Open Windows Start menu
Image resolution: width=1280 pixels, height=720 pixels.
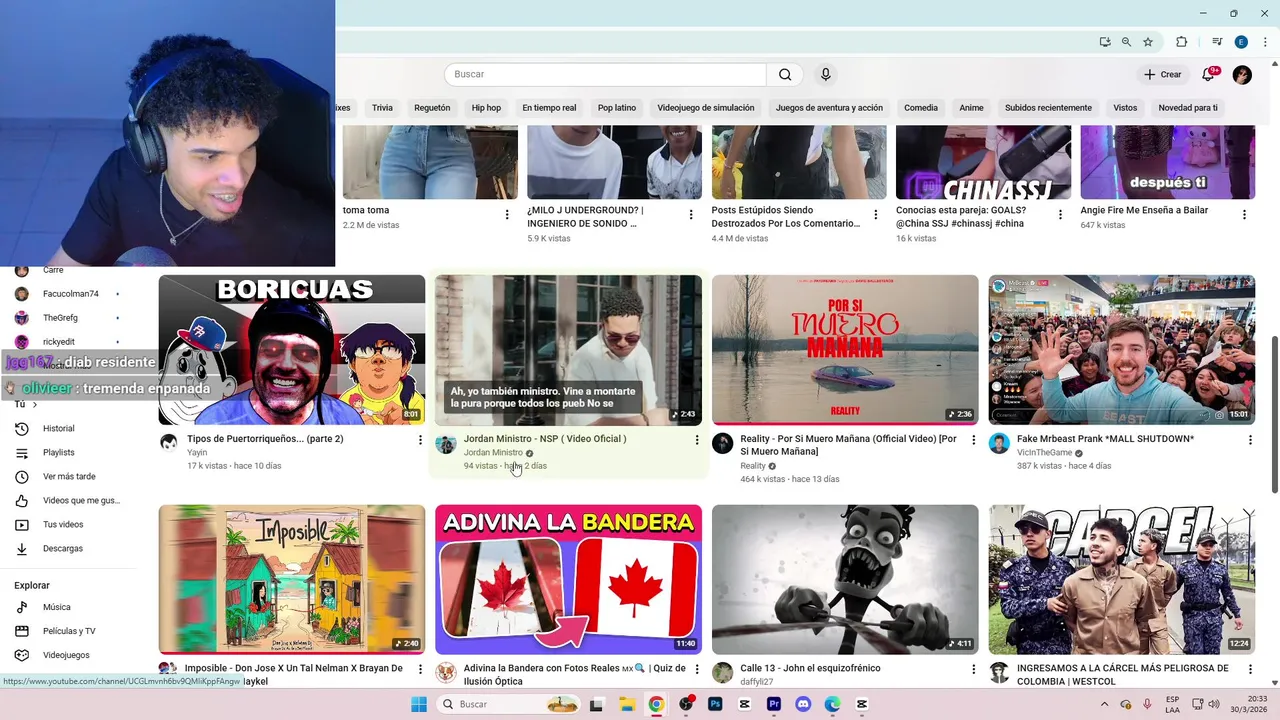[x=419, y=704]
